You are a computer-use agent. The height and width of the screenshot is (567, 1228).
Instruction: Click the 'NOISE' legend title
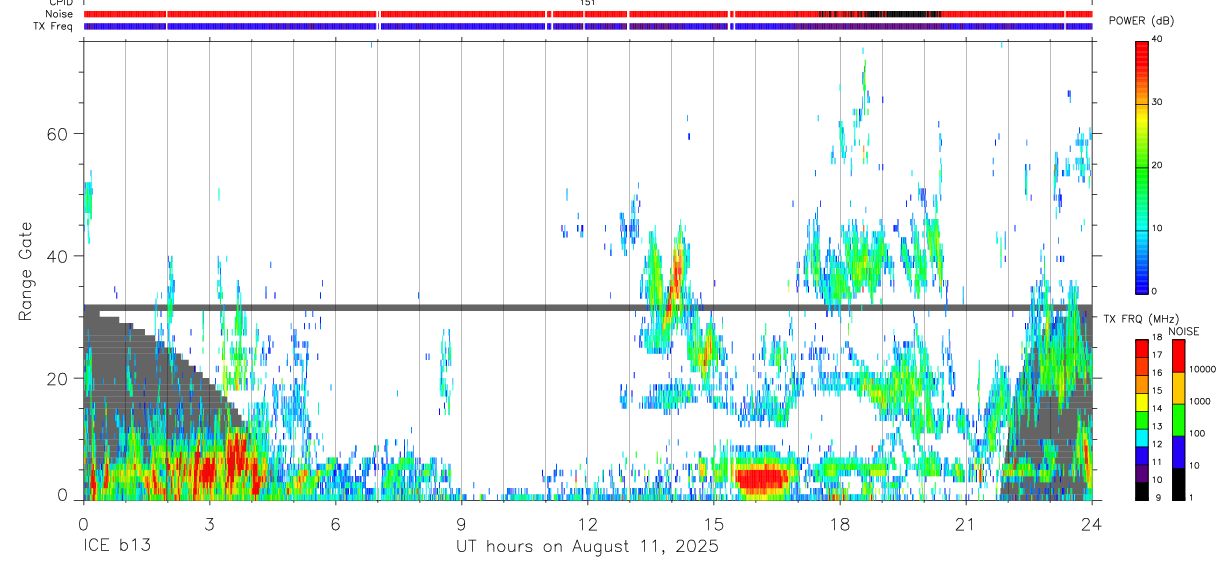pyautogui.click(x=1184, y=331)
